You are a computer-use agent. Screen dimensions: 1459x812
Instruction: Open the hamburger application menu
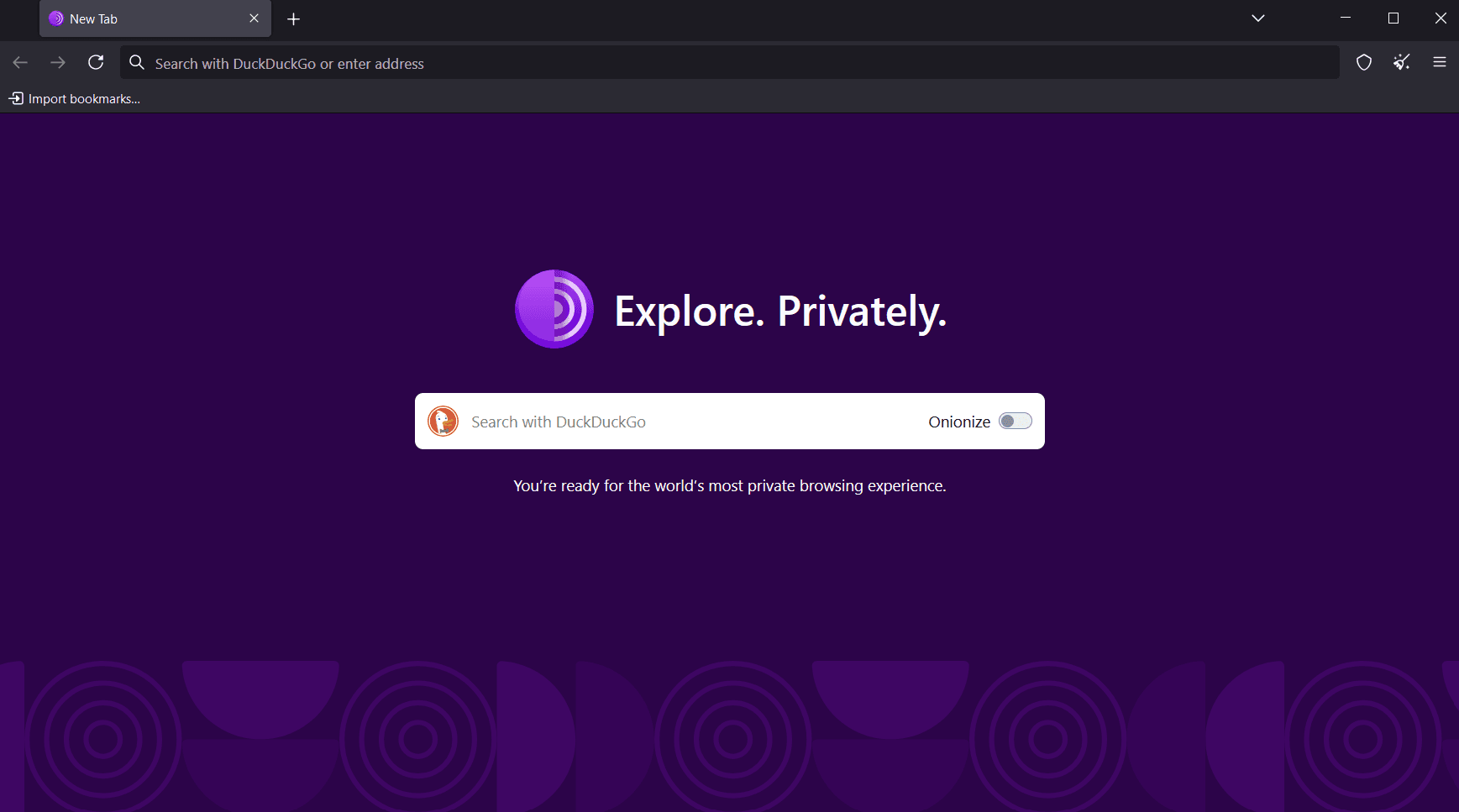(1439, 62)
